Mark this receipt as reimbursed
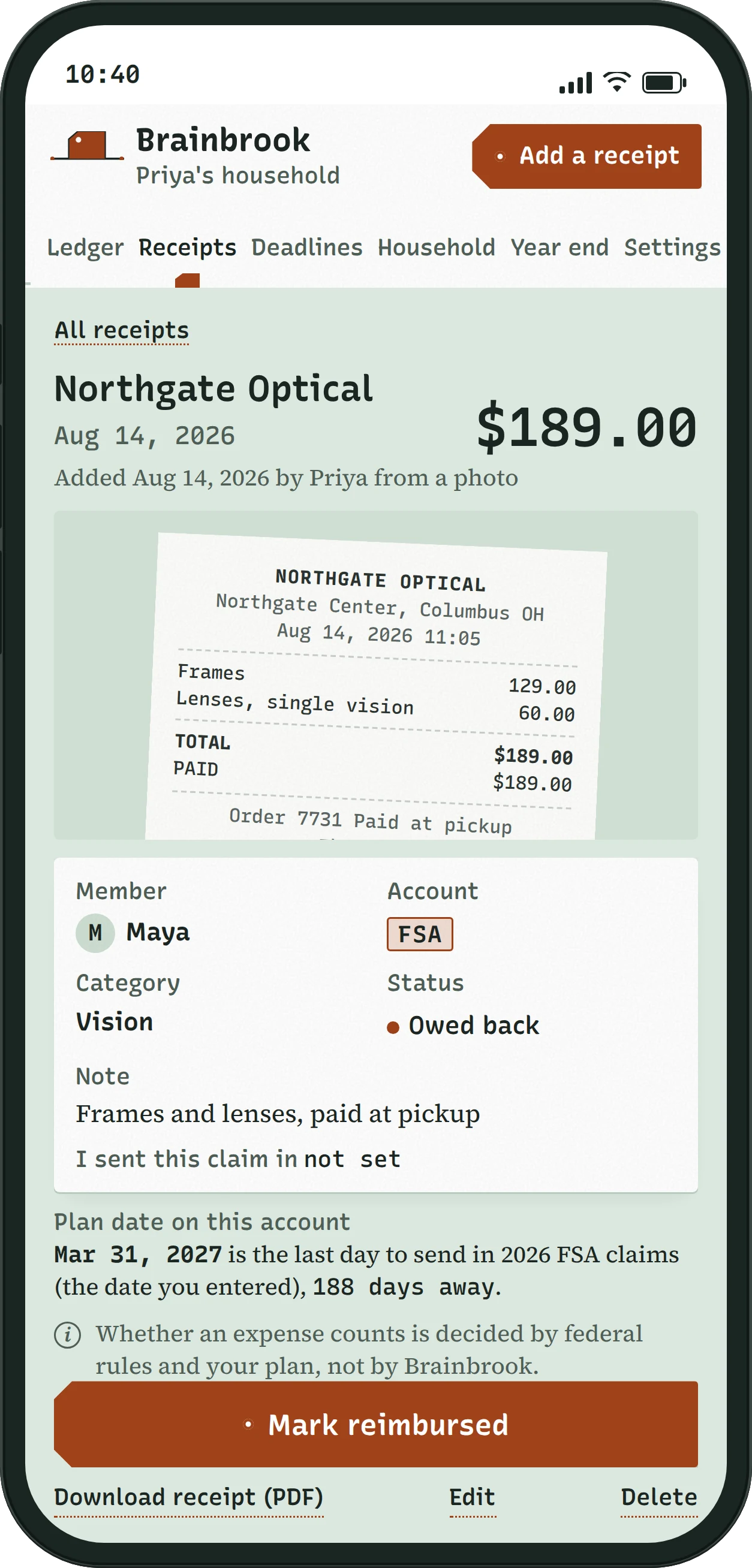The width and height of the screenshot is (752, 1568). pos(375,1424)
